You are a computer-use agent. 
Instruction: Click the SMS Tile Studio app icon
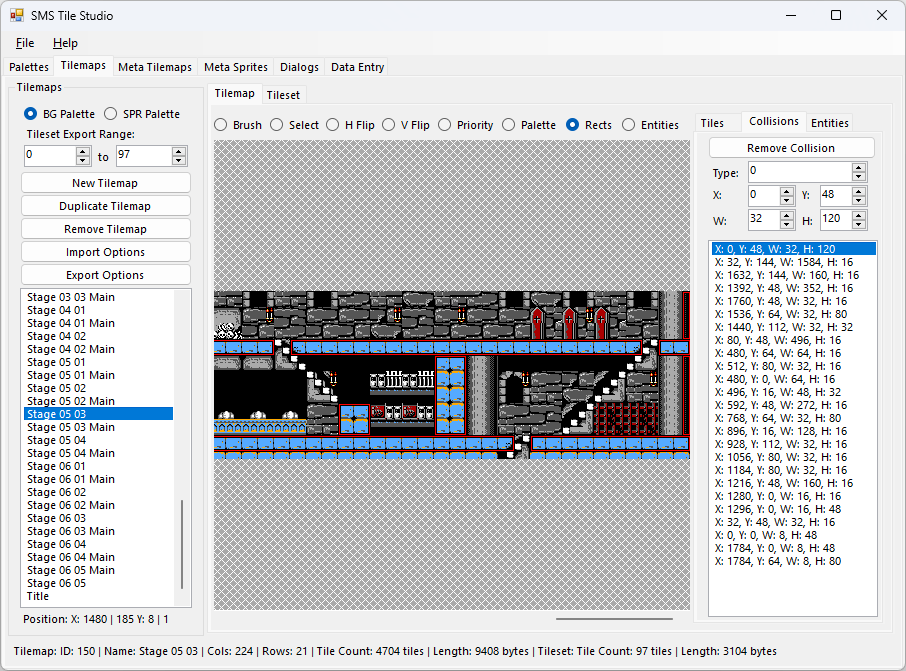(17, 16)
